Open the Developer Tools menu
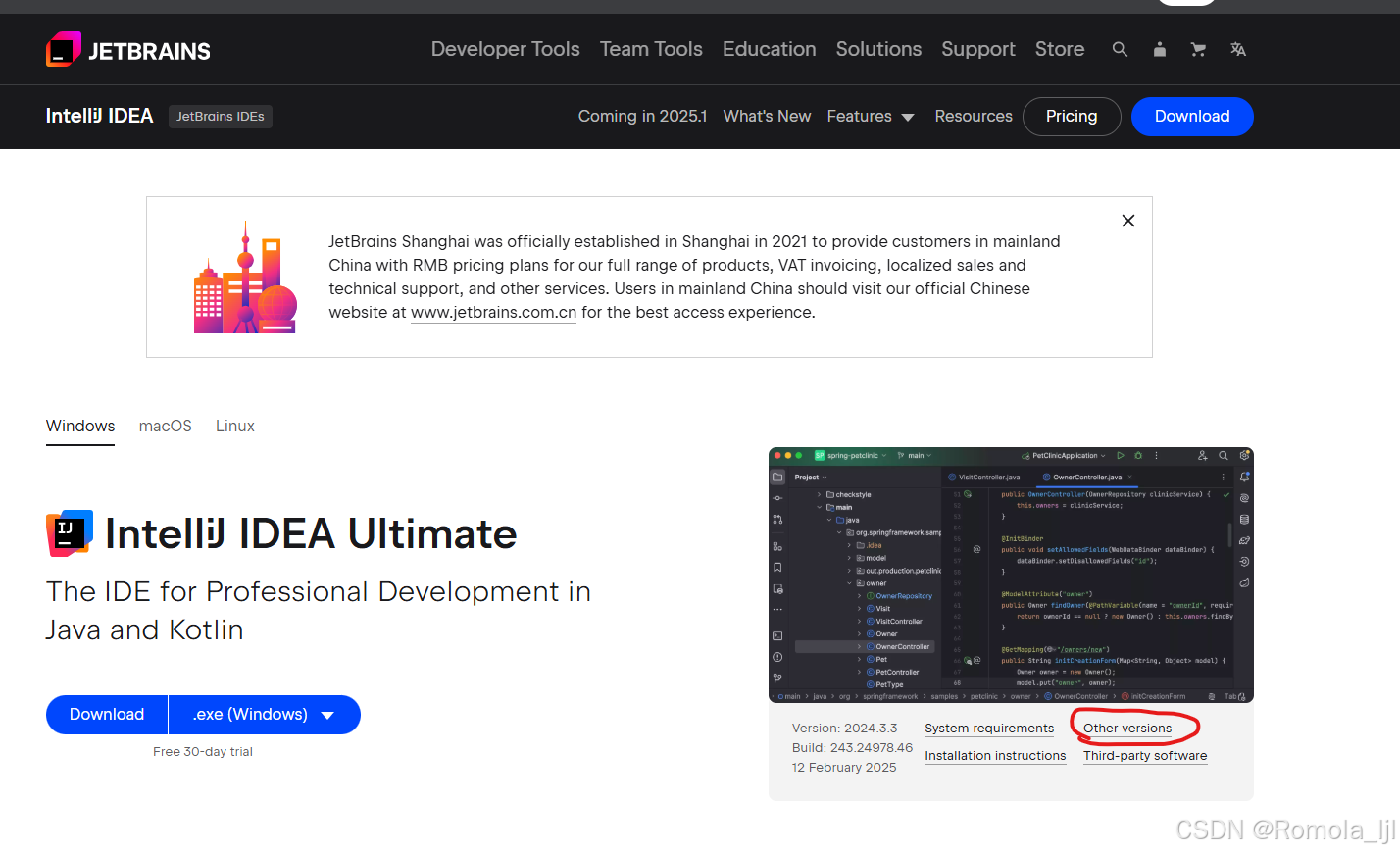Viewport: 1400px width, 855px height. (506, 49)
